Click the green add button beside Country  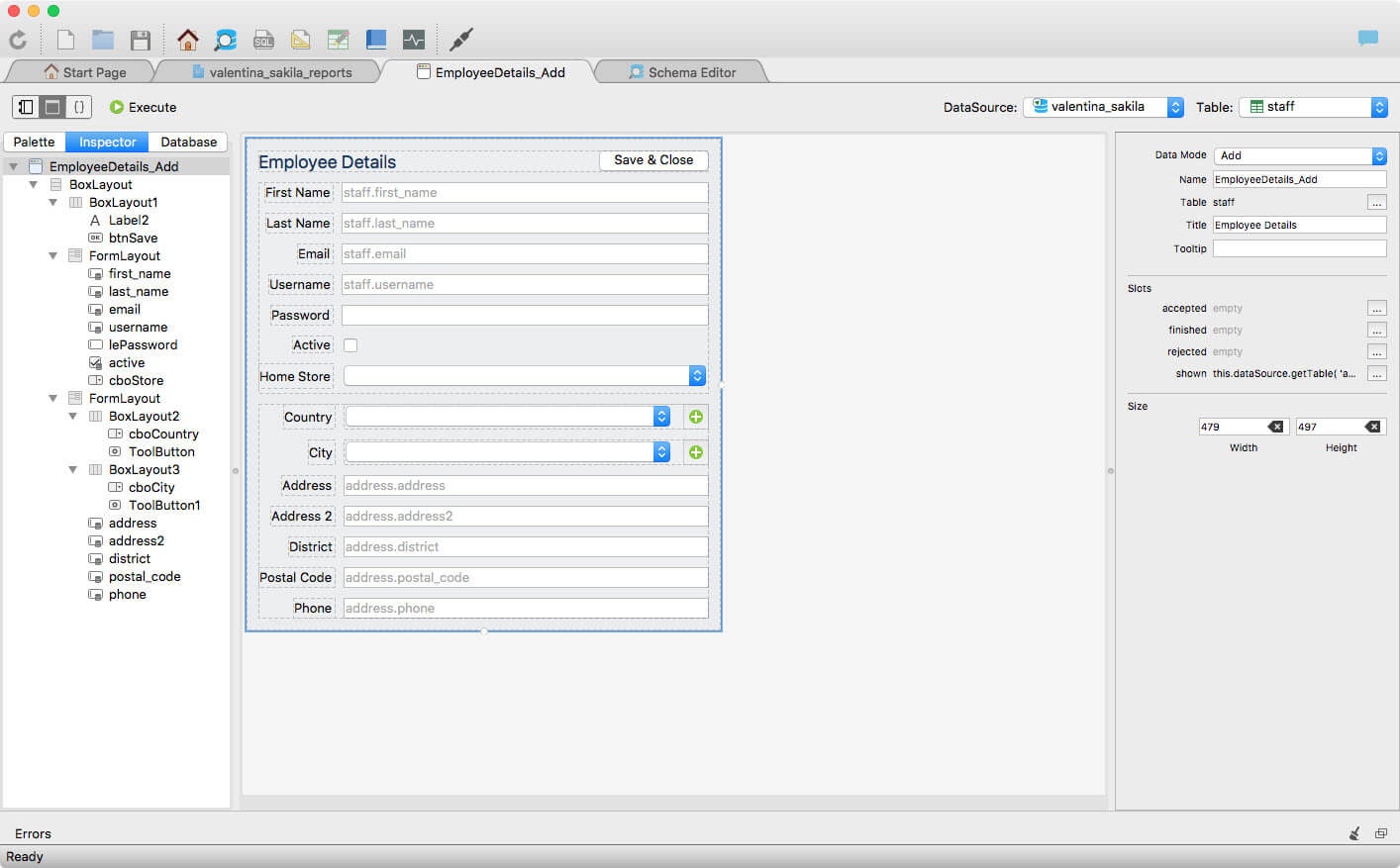696,417
